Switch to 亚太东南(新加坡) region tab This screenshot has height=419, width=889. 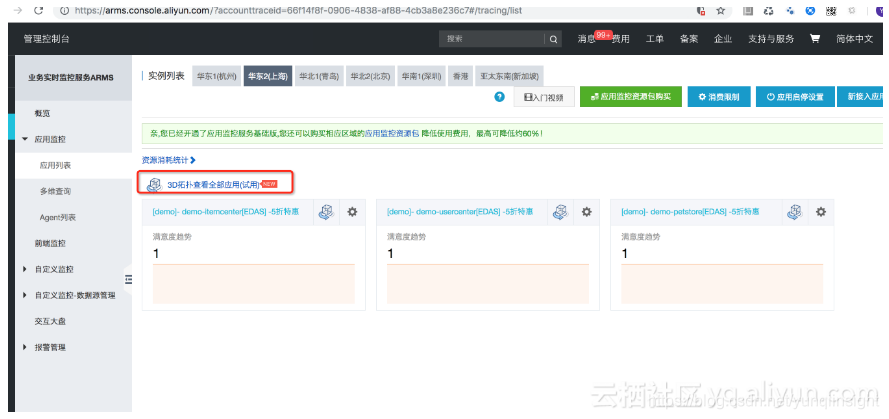click(509, 77)
